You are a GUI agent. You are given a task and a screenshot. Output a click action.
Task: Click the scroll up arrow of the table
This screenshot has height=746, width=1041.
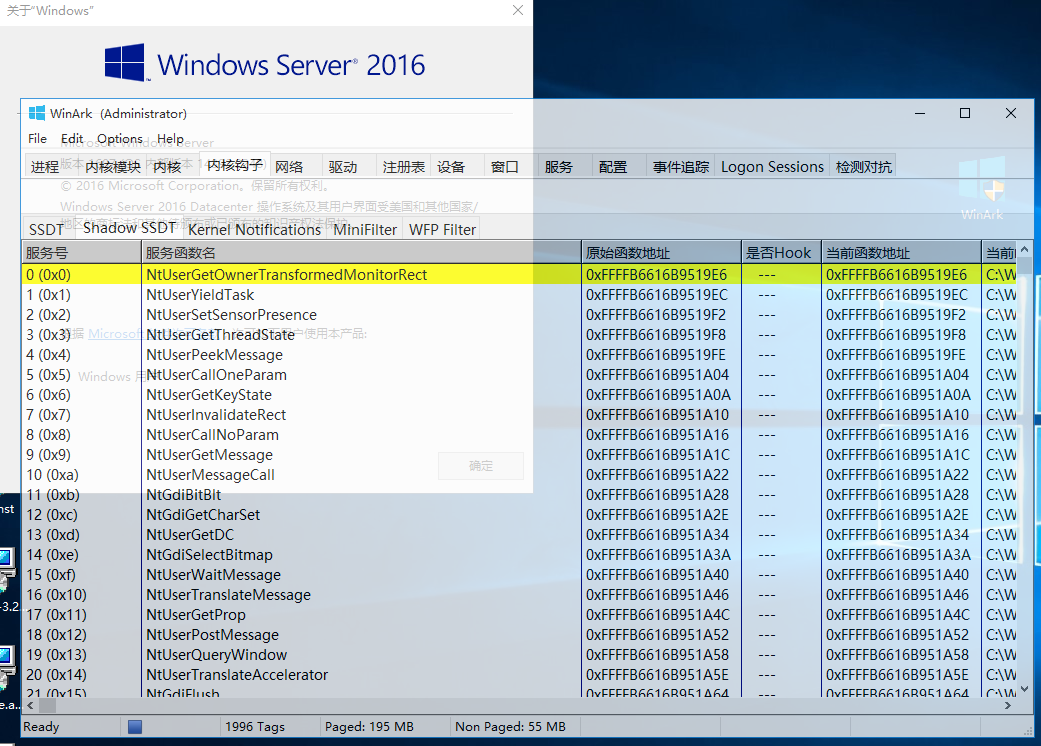(1025, 250)
